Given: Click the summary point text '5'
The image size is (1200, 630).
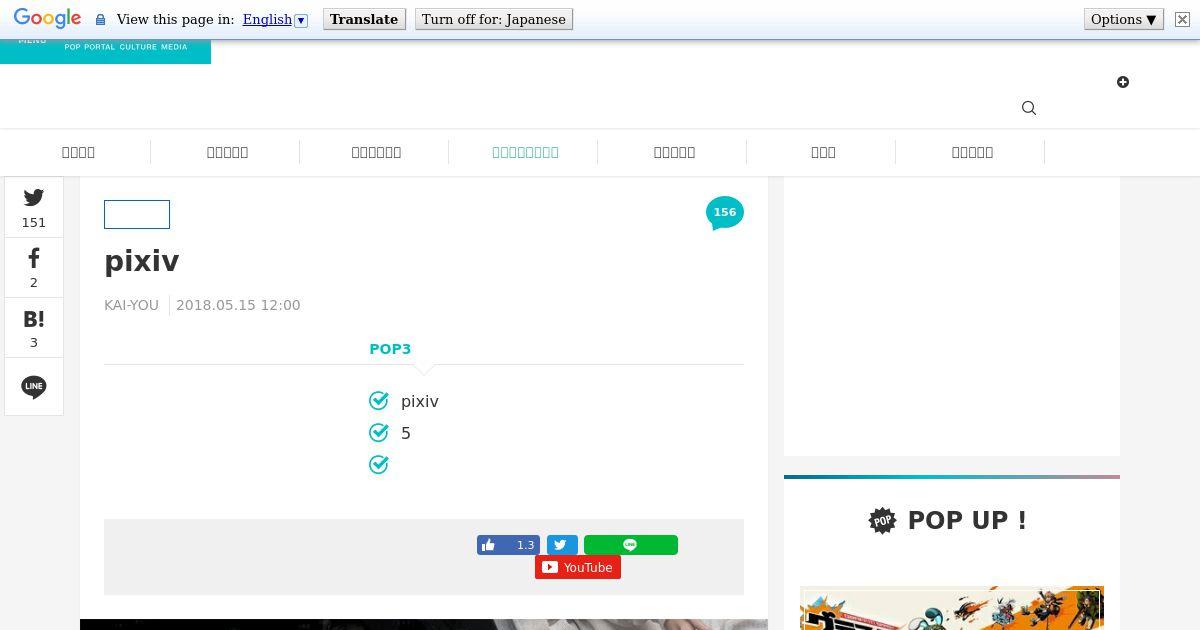Looking at the screenshot, I should (406, 433).
